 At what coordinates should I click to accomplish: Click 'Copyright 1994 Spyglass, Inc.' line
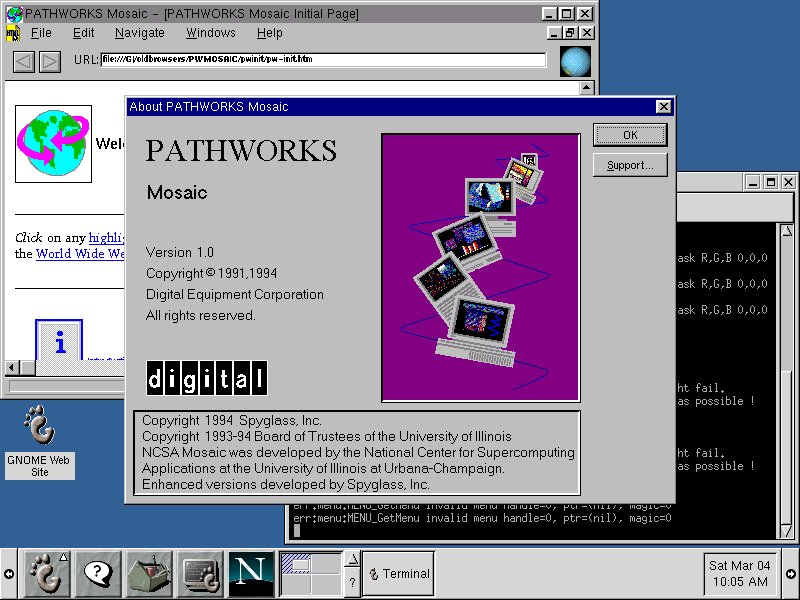pyautogui.click(x=232, y=421)
